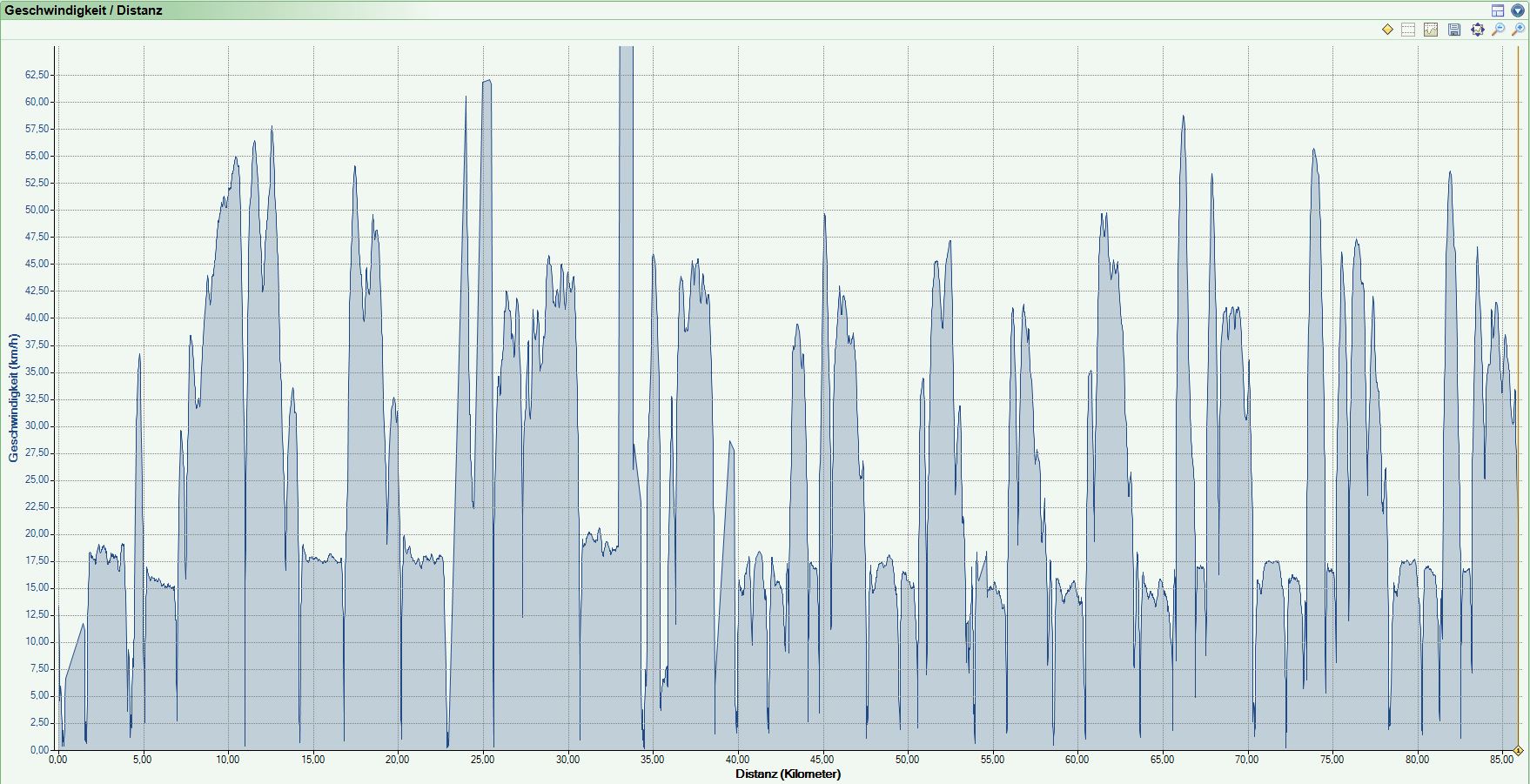Click the 'Geschwindigkeit / Distanz' panel title

(83, 10)
